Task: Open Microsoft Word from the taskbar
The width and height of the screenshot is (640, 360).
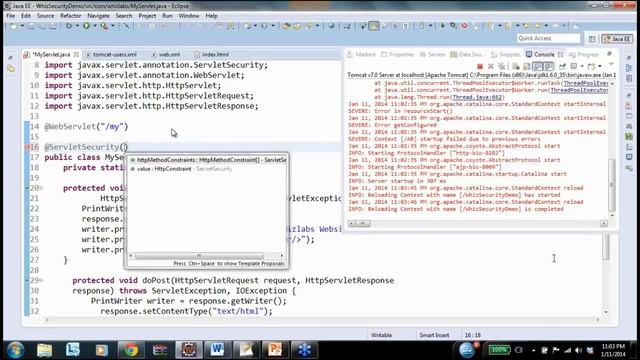Action: point(218,350)
